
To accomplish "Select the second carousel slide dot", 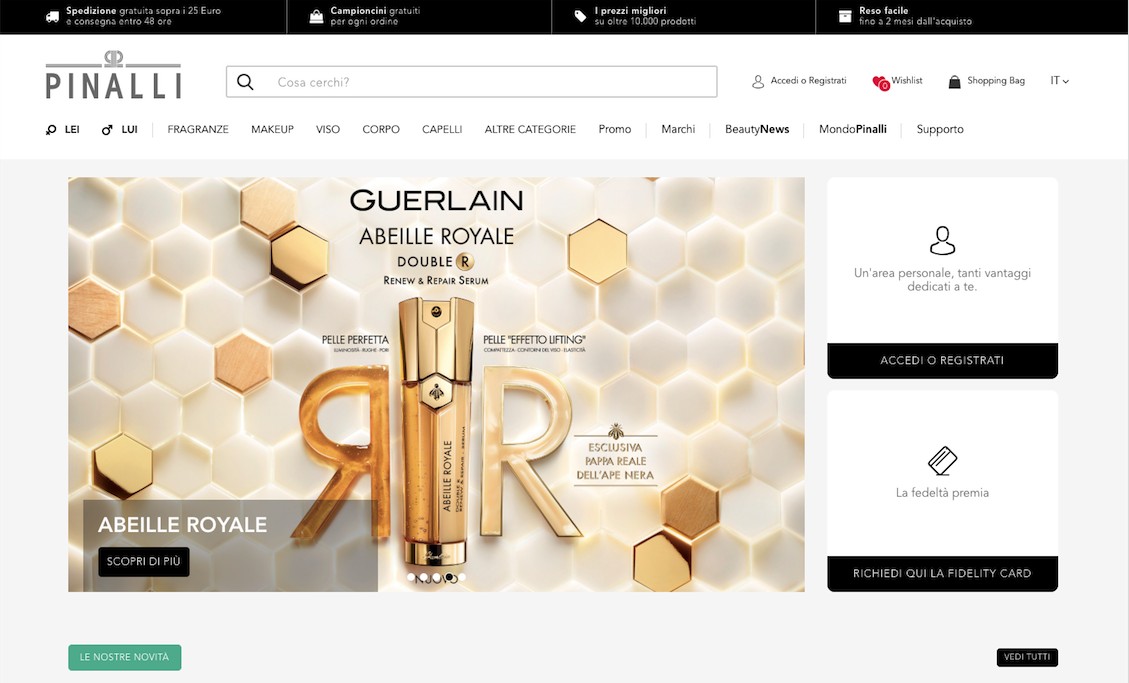I will point(424,577).
